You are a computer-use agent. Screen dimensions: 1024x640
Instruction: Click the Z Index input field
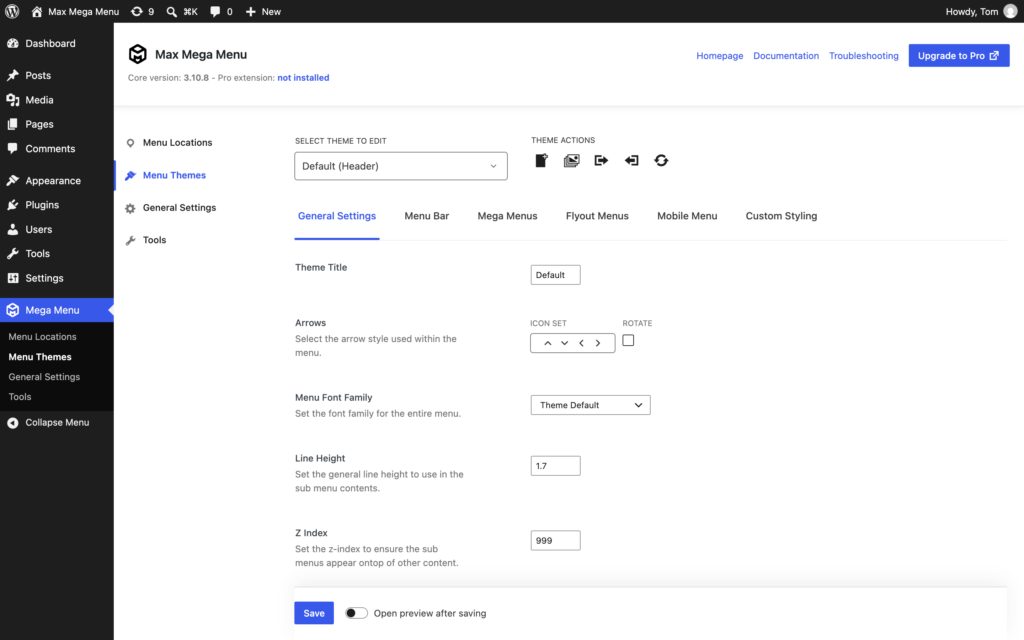[555, 541]
